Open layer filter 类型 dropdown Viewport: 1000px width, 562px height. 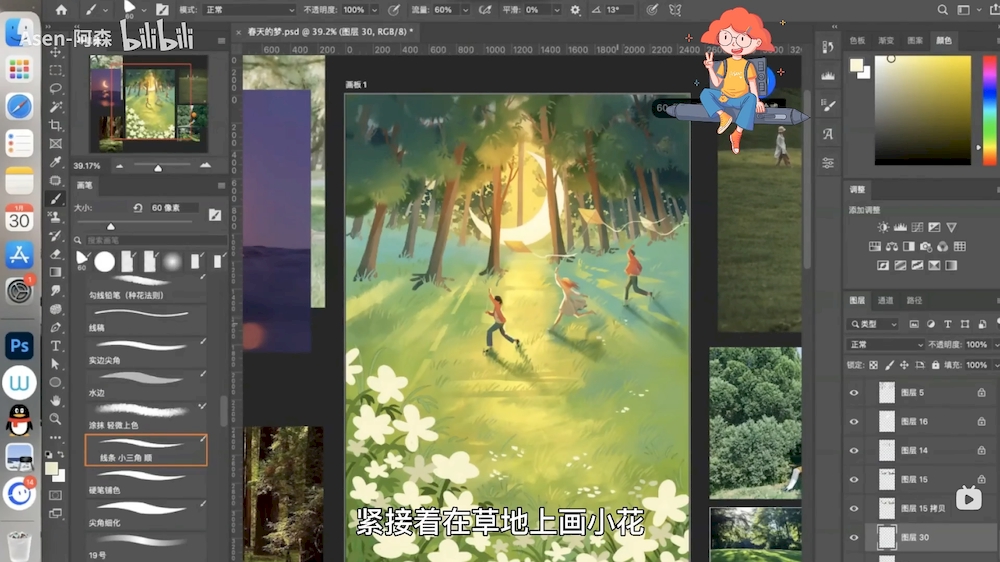coord(873,325)
